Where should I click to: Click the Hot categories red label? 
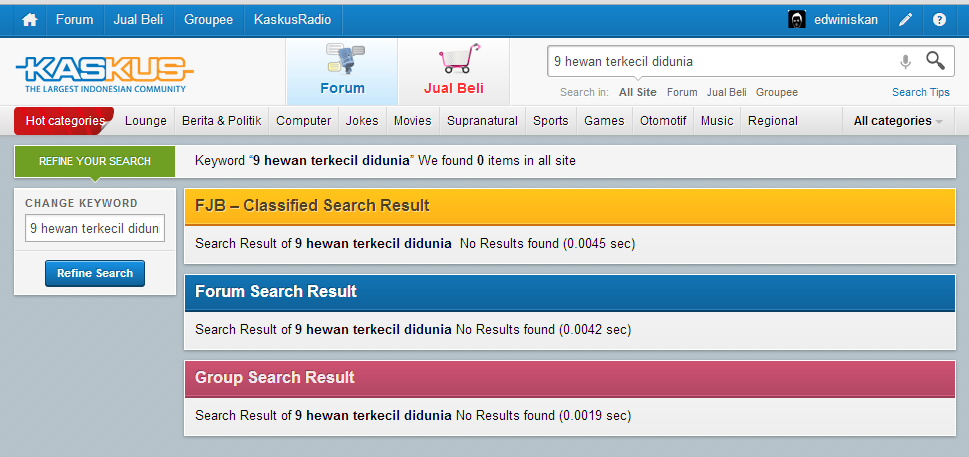click(x=64, y=120)
